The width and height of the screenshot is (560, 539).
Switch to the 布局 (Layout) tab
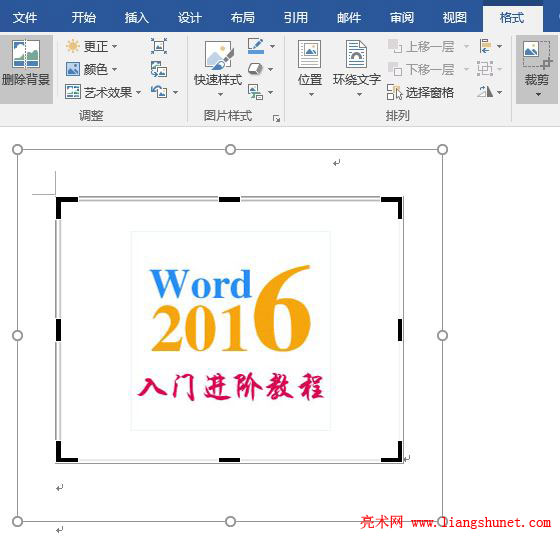coord(242,18)
